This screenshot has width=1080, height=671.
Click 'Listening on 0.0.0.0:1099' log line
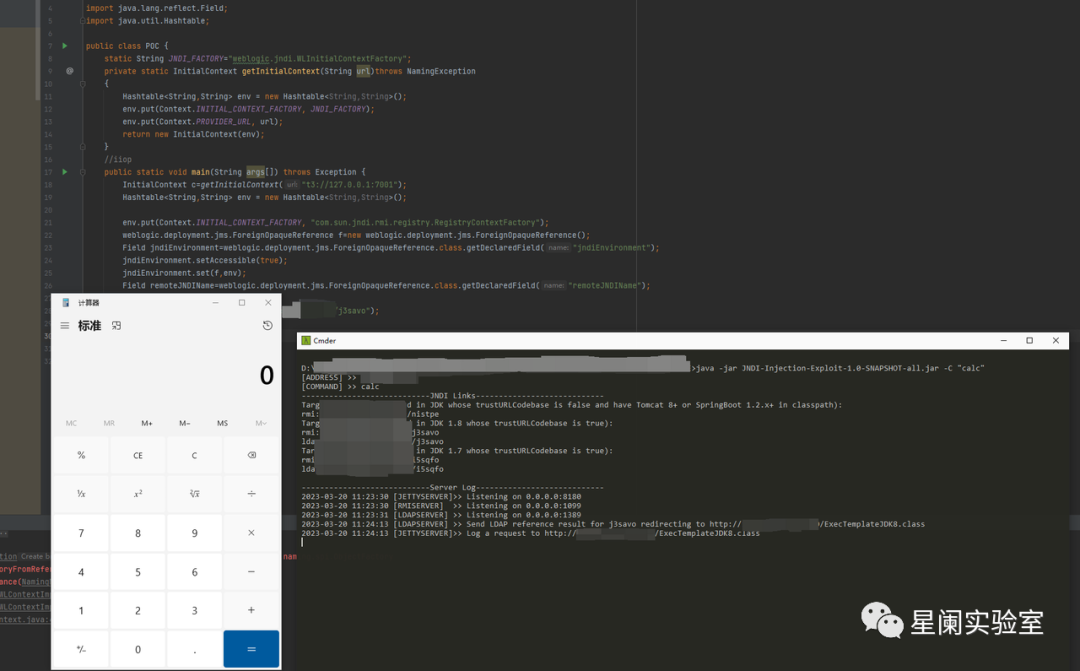523,506
